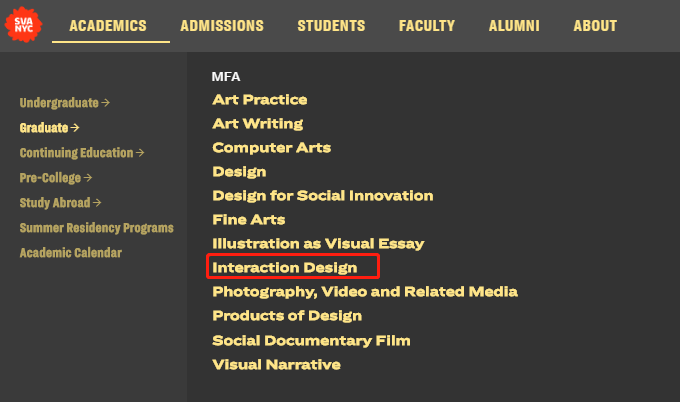The height and width of the screenshot is (402, 680).
Task: Open the Students menu
Action: (x=331, y=26)
